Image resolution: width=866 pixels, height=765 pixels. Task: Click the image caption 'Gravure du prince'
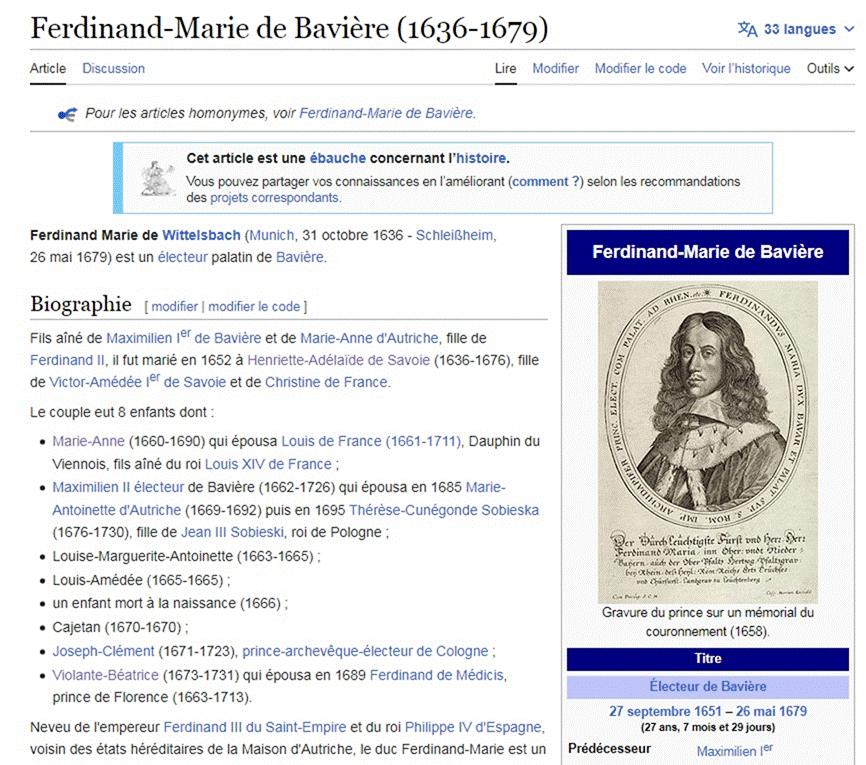707,622
